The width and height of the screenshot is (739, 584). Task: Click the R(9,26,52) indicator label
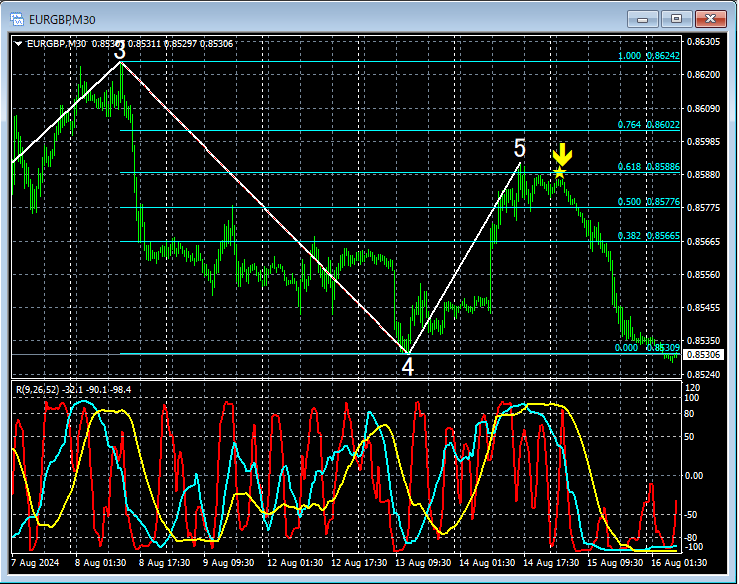tap(40, 389)
